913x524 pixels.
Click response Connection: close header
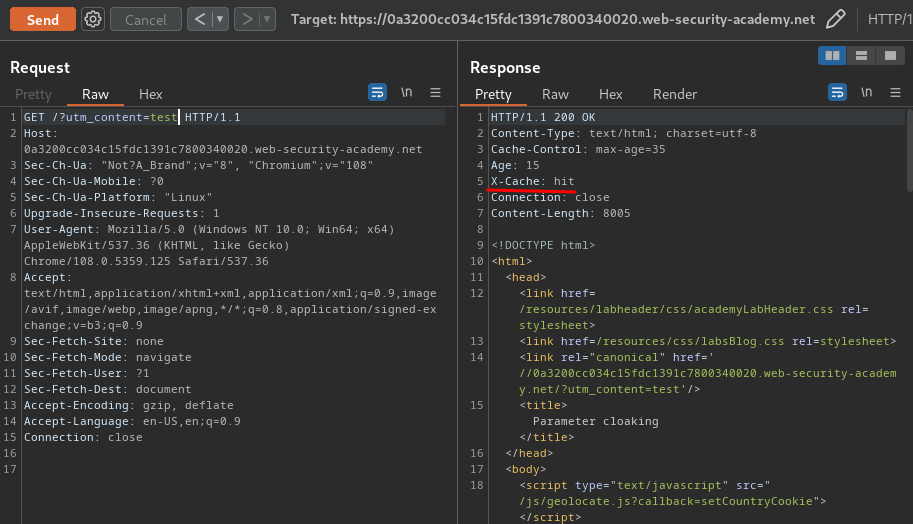tap(550, 197)
